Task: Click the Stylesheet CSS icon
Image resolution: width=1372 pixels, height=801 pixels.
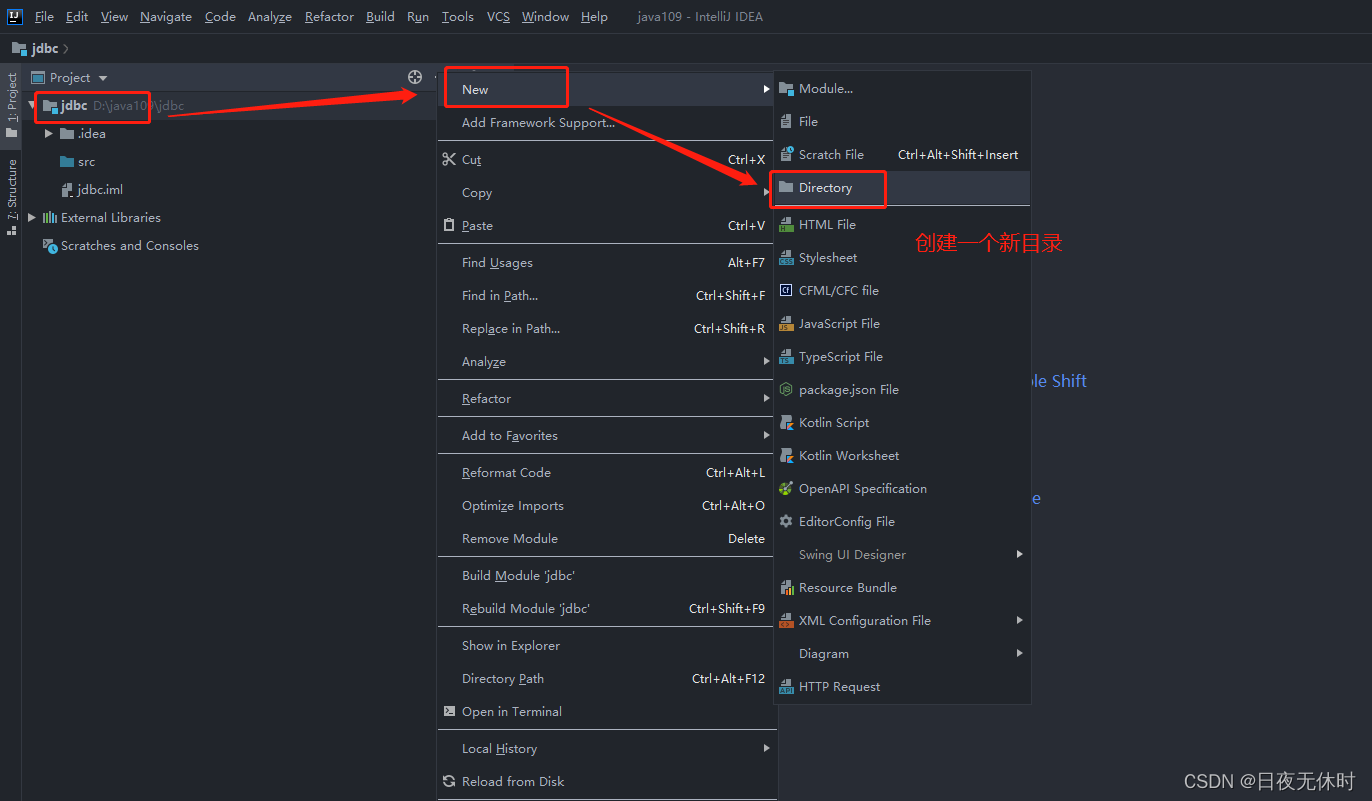Action: tap(786, 257)
